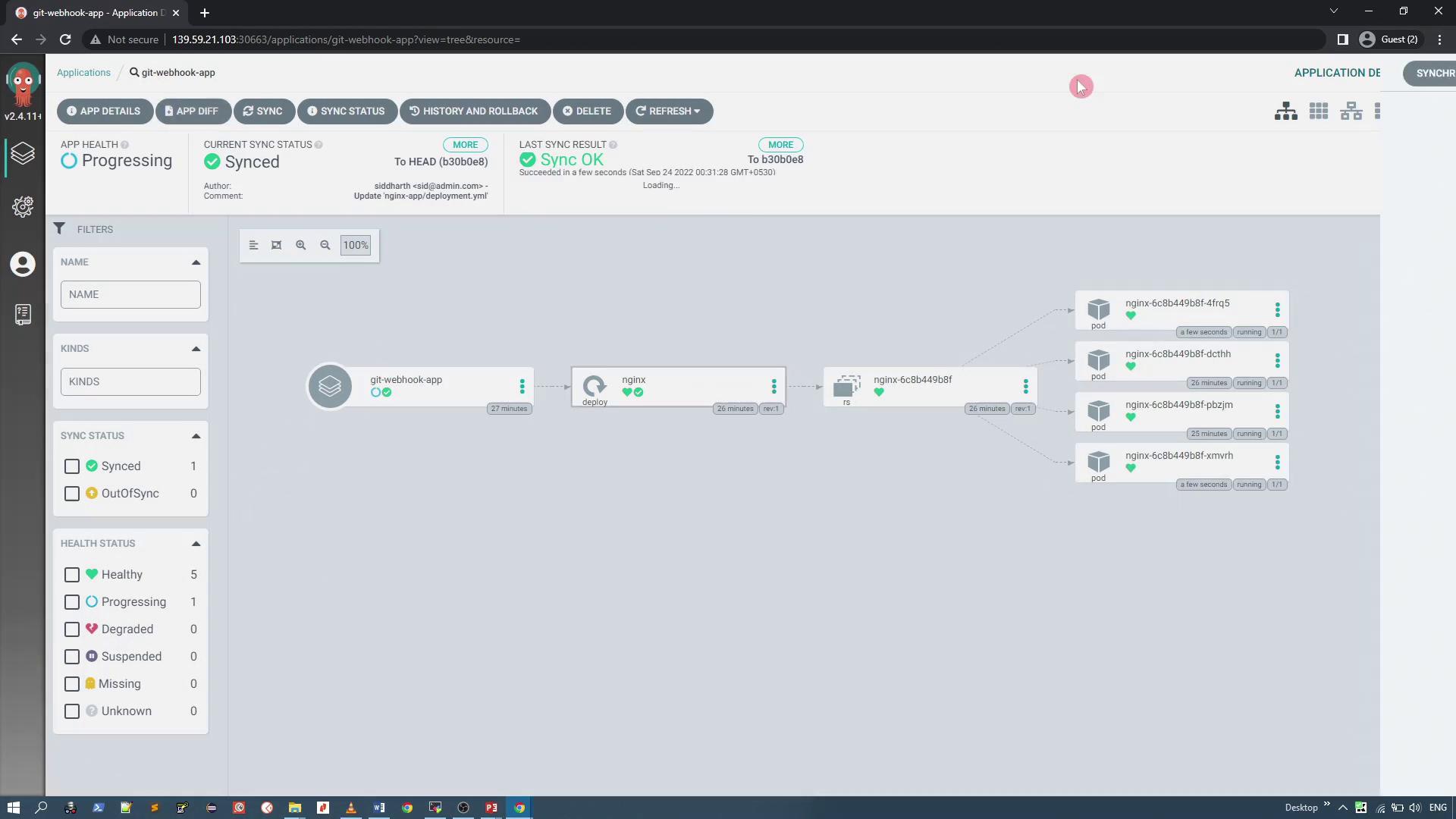This screenshot has width=1456, height=819.
Task: Collapse the NAME filter section
Action: 196,262
